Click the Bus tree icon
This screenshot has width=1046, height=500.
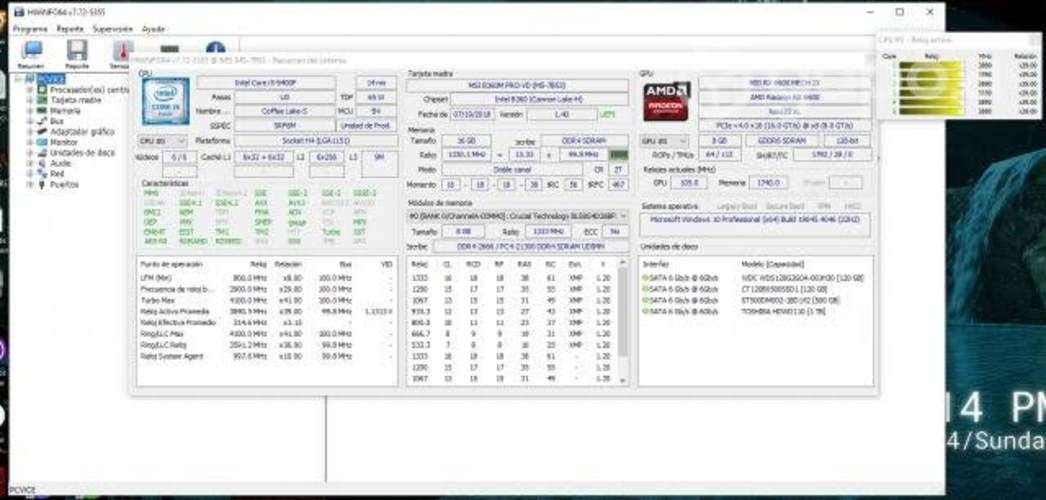[x=43, y=121]
